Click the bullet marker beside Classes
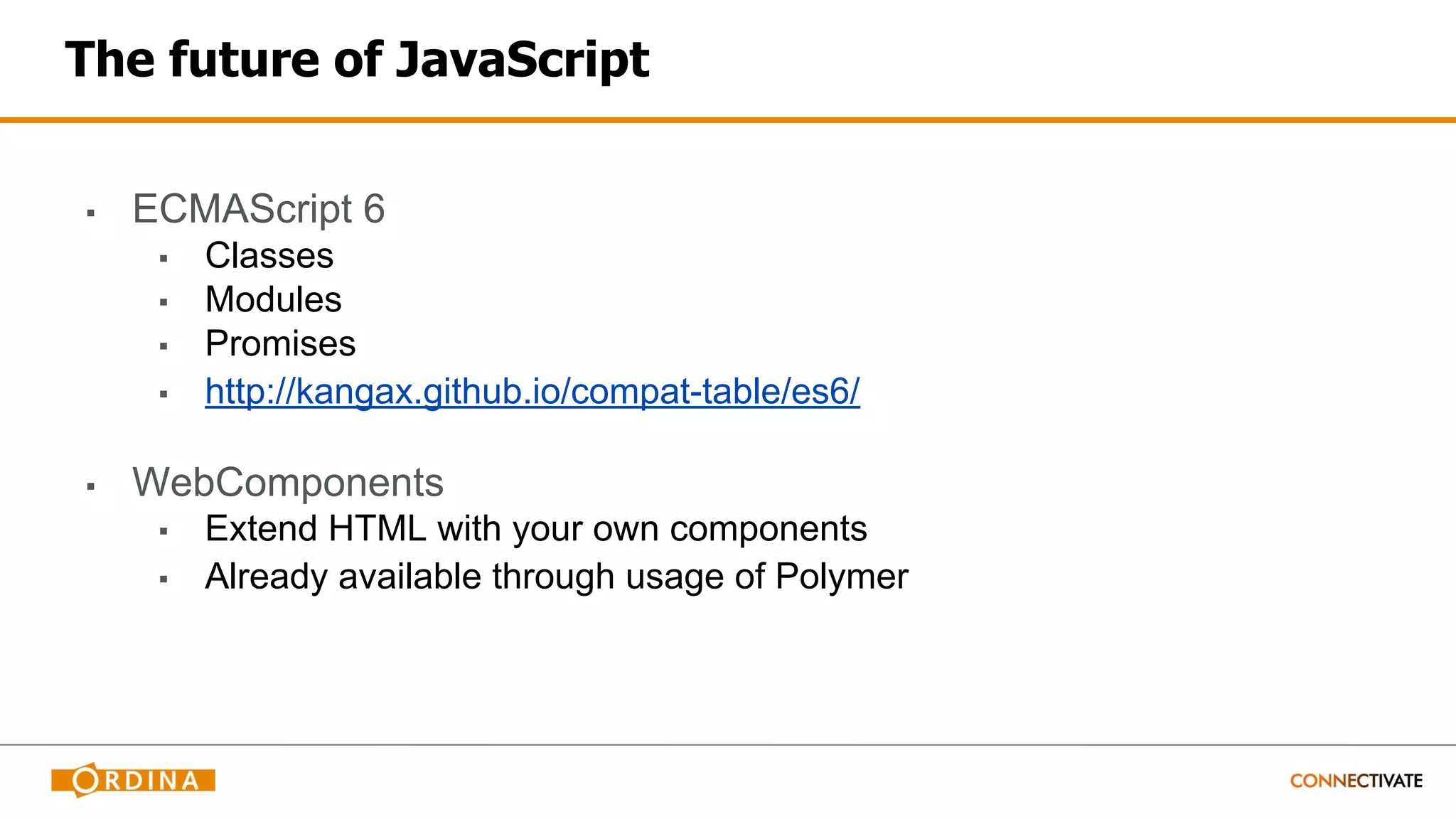The width and height of the screenshot is (1456, 819). click(164, 259)
